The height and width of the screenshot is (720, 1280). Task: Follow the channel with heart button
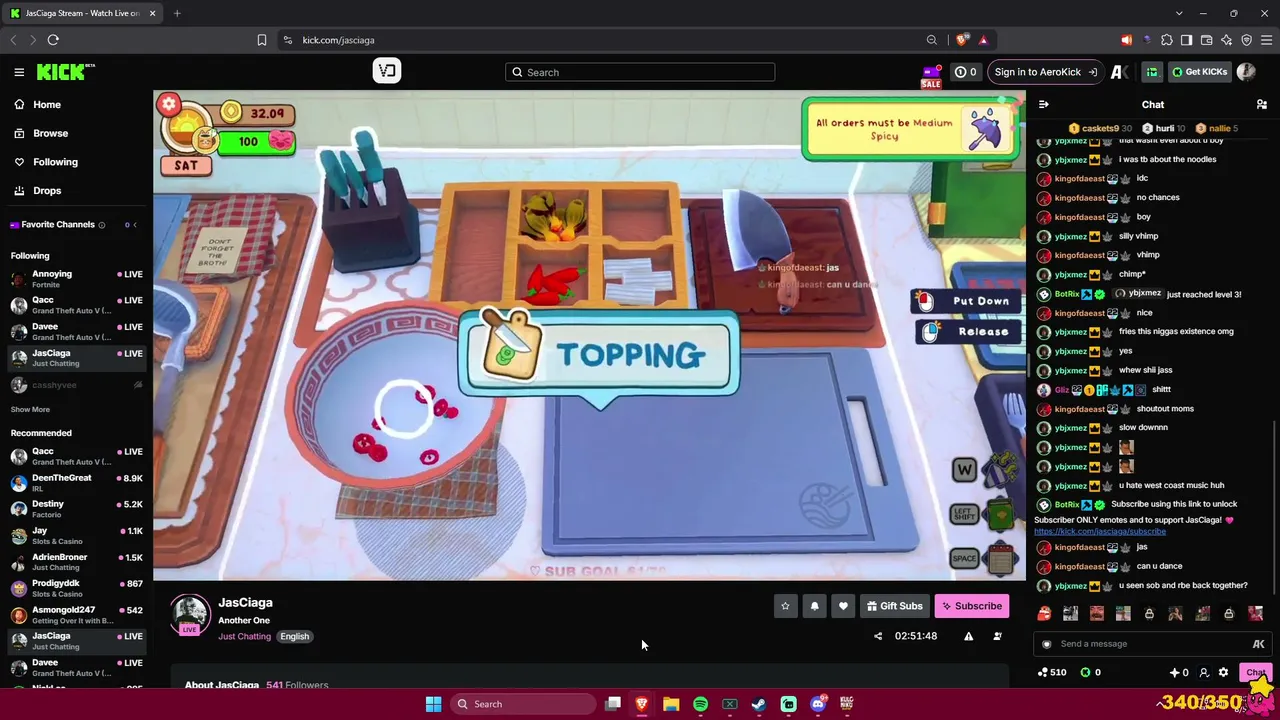point(843,606)
